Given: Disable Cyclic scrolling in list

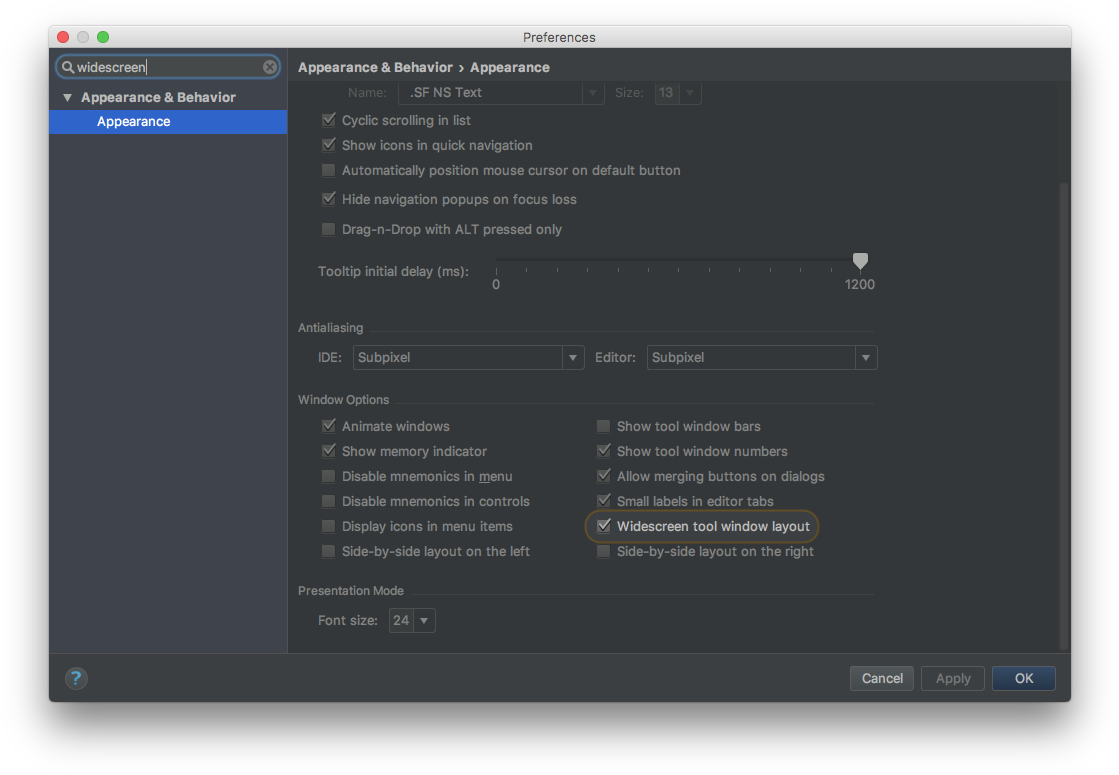Looking at the screenshot, I should point(329,119).
